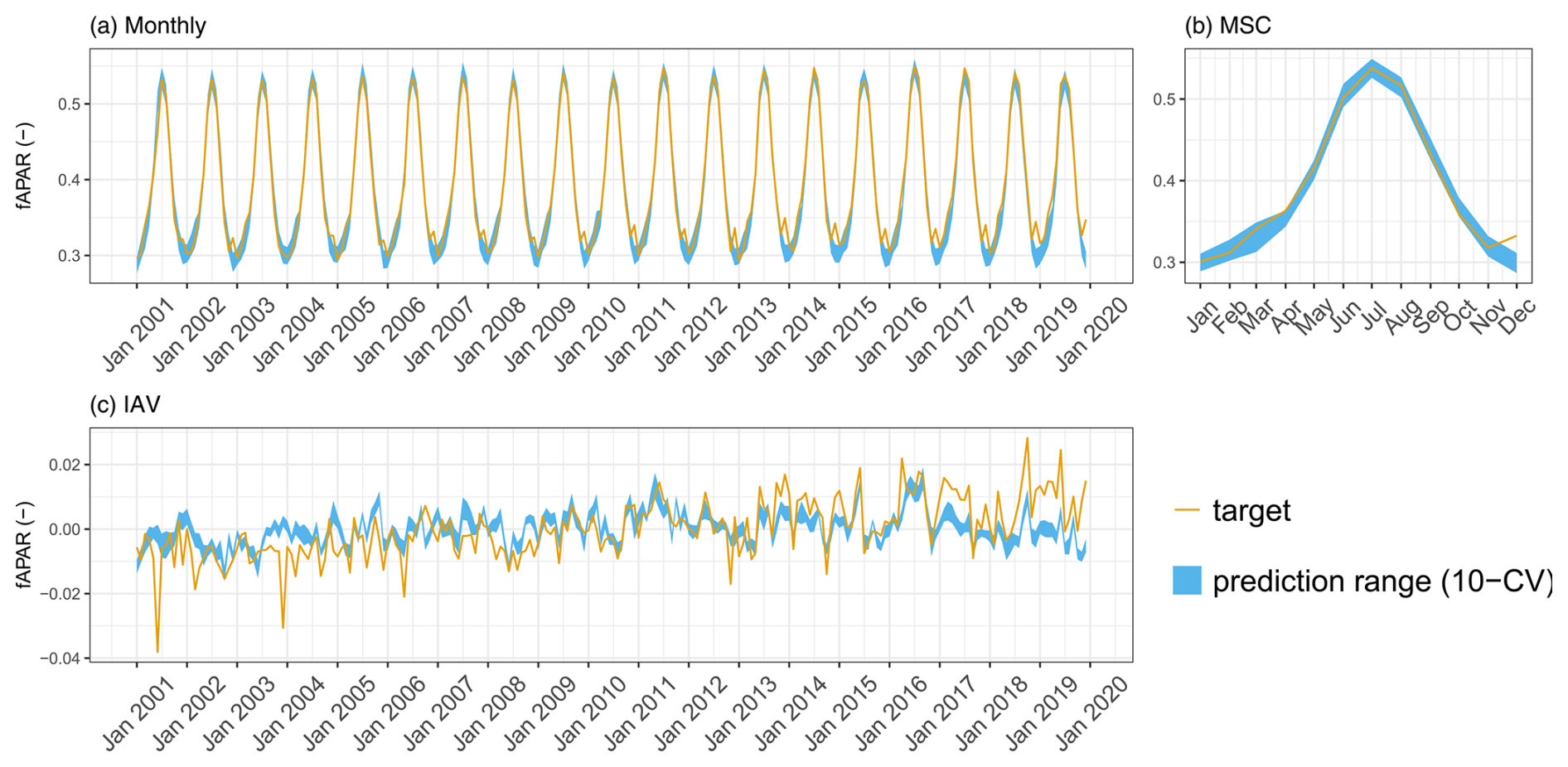Select the 'prediction range (10-CV)' legend text
This screenshot has height=767, width=1568.
(x=1382, y=581)
